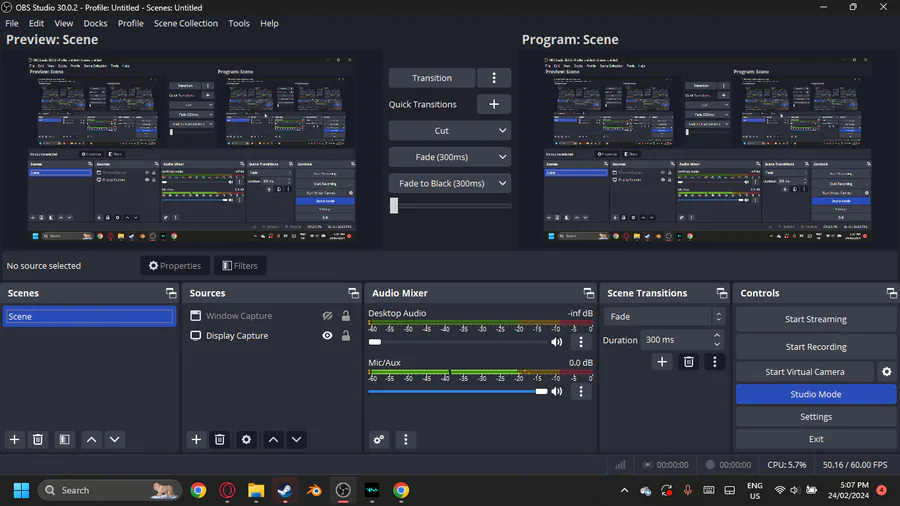Undock the Controls panel float icon
Image resolution: width=900 pixels, height=506 pixels.
pos(891,293)
